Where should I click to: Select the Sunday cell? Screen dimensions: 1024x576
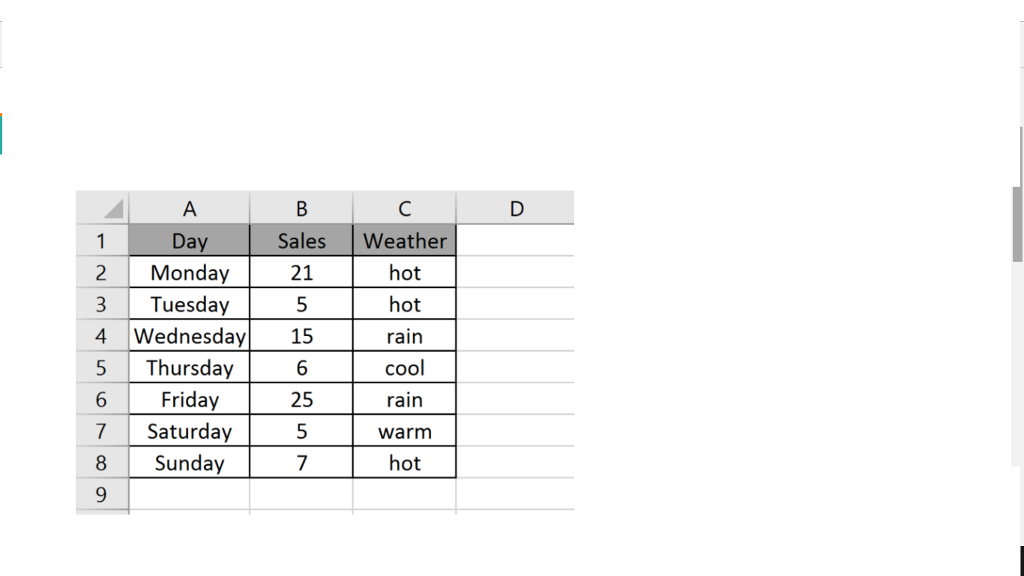[x=189, y=462]
